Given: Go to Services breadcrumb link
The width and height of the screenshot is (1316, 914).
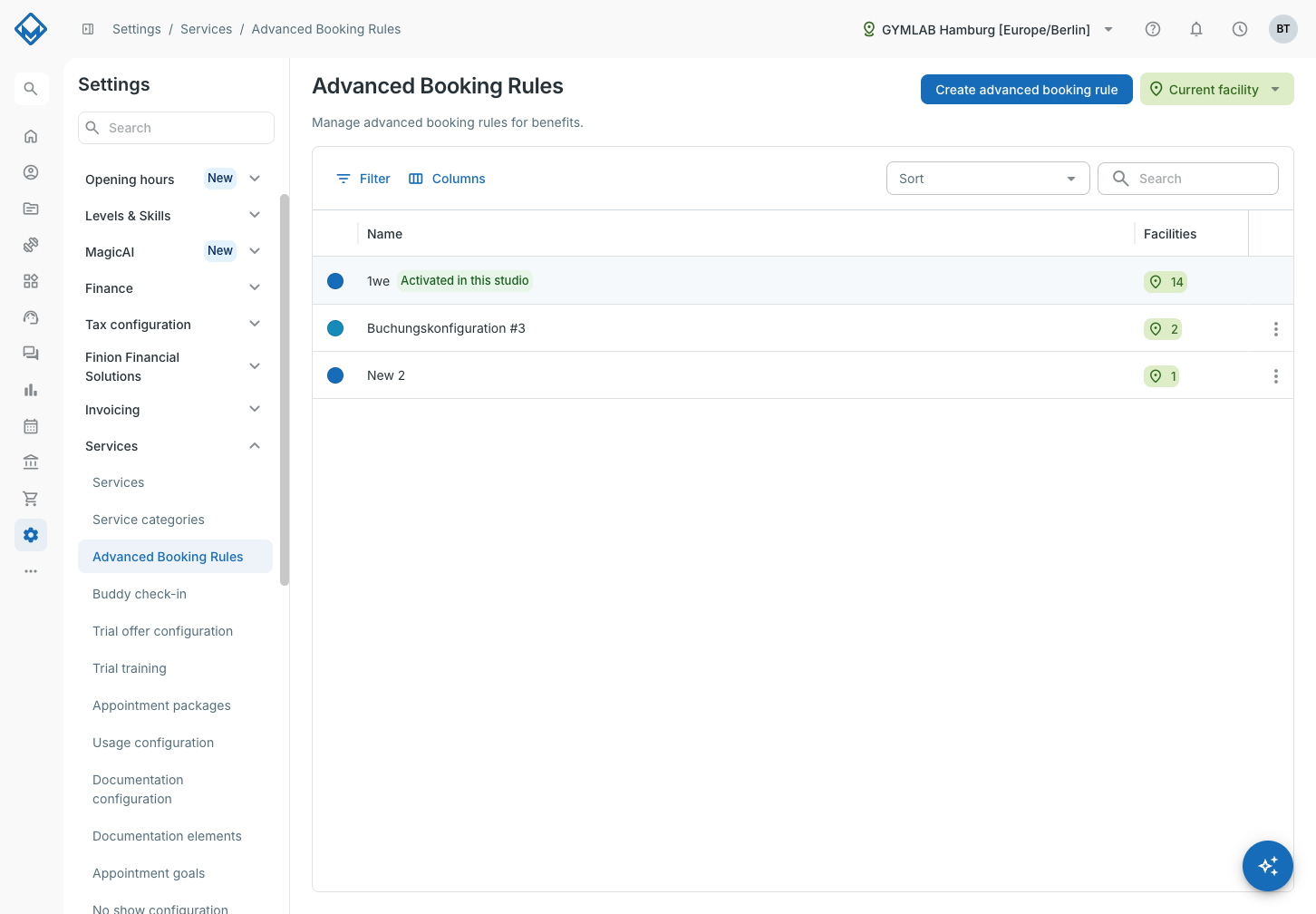Looking at the screenshot, I should pyautogui.click(x=207, y=29).
